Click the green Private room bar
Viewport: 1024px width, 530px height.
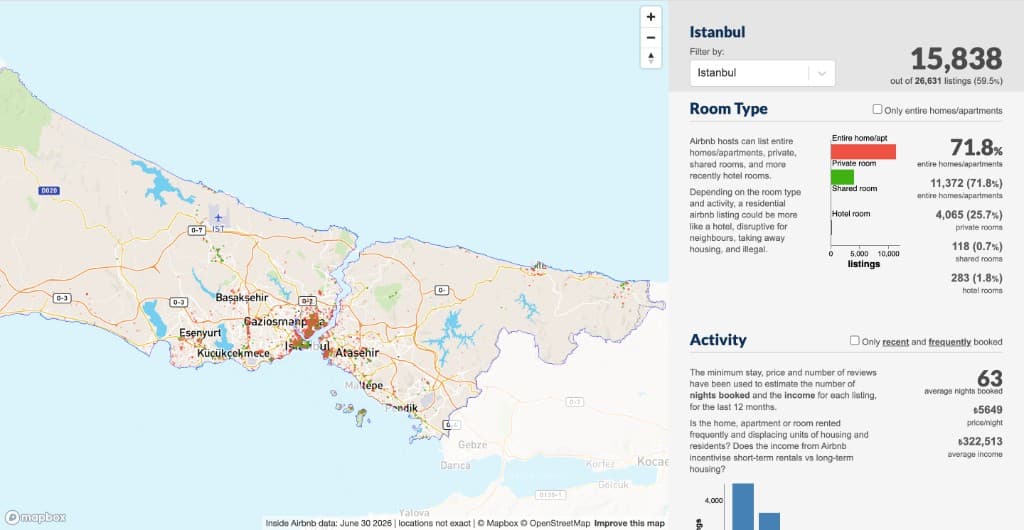point(842,177)
